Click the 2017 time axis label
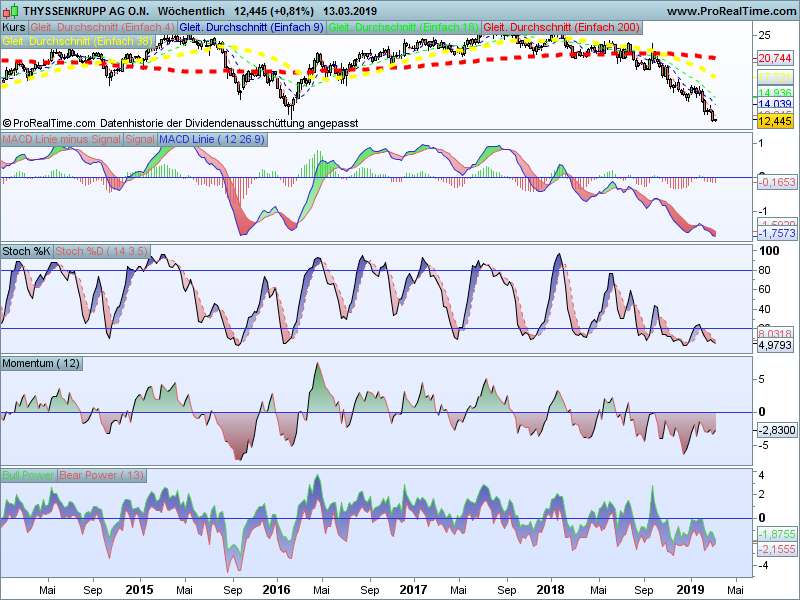Image resolution: width=800 pixels, height=600 pixels. pyautogui.click(x=413, y=590)
